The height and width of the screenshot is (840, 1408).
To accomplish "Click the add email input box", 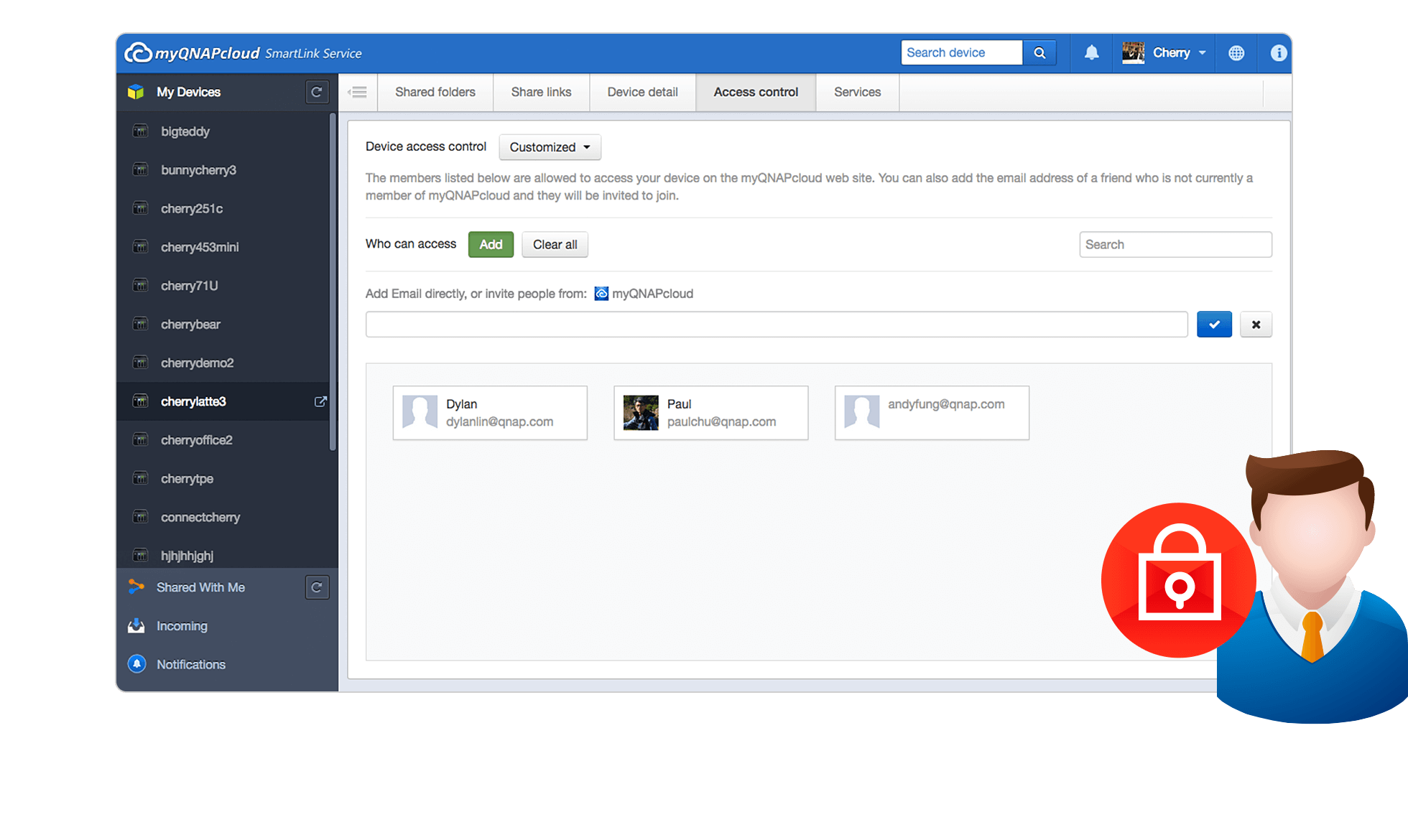I will (x=777, y=325).
